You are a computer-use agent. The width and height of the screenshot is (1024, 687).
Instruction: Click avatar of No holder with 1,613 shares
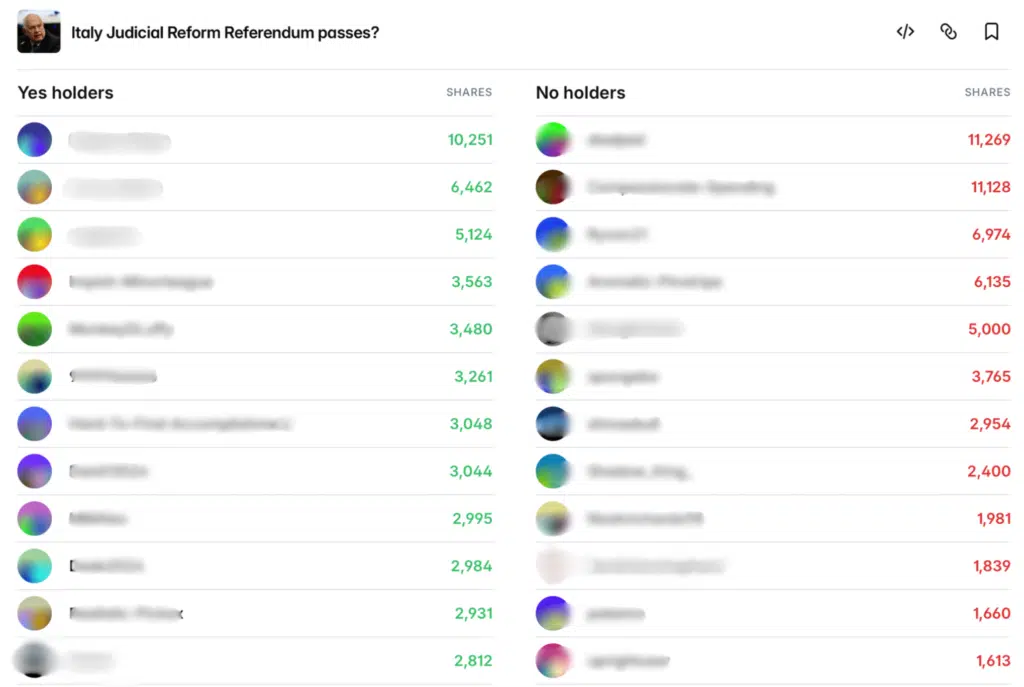click(x=553, y=661)
